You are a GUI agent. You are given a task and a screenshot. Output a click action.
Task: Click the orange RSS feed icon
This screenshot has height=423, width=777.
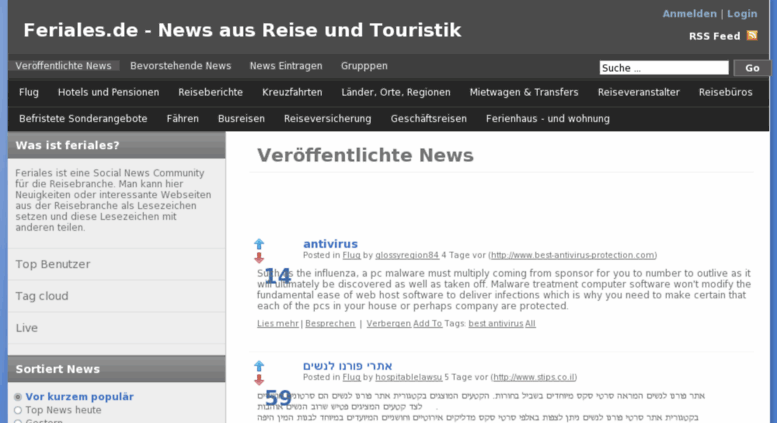click(x=752, y=35)
